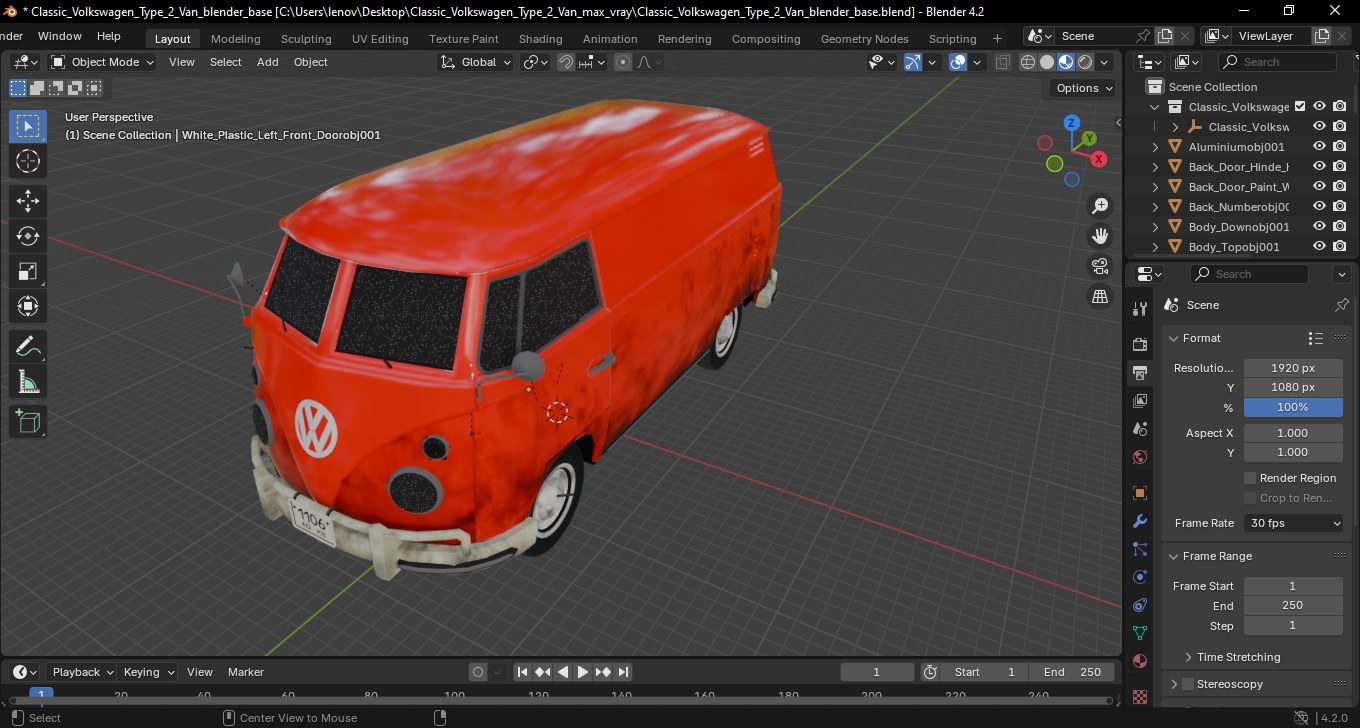Screen dimensions: 1360x728
Task: Pick the Measure tool
Action: tap(28, 382)
